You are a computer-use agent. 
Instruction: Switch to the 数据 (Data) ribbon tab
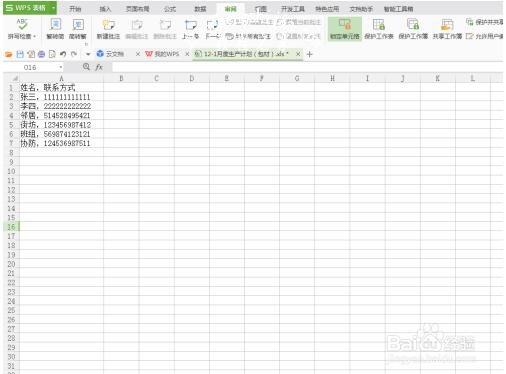click(200, 9)
